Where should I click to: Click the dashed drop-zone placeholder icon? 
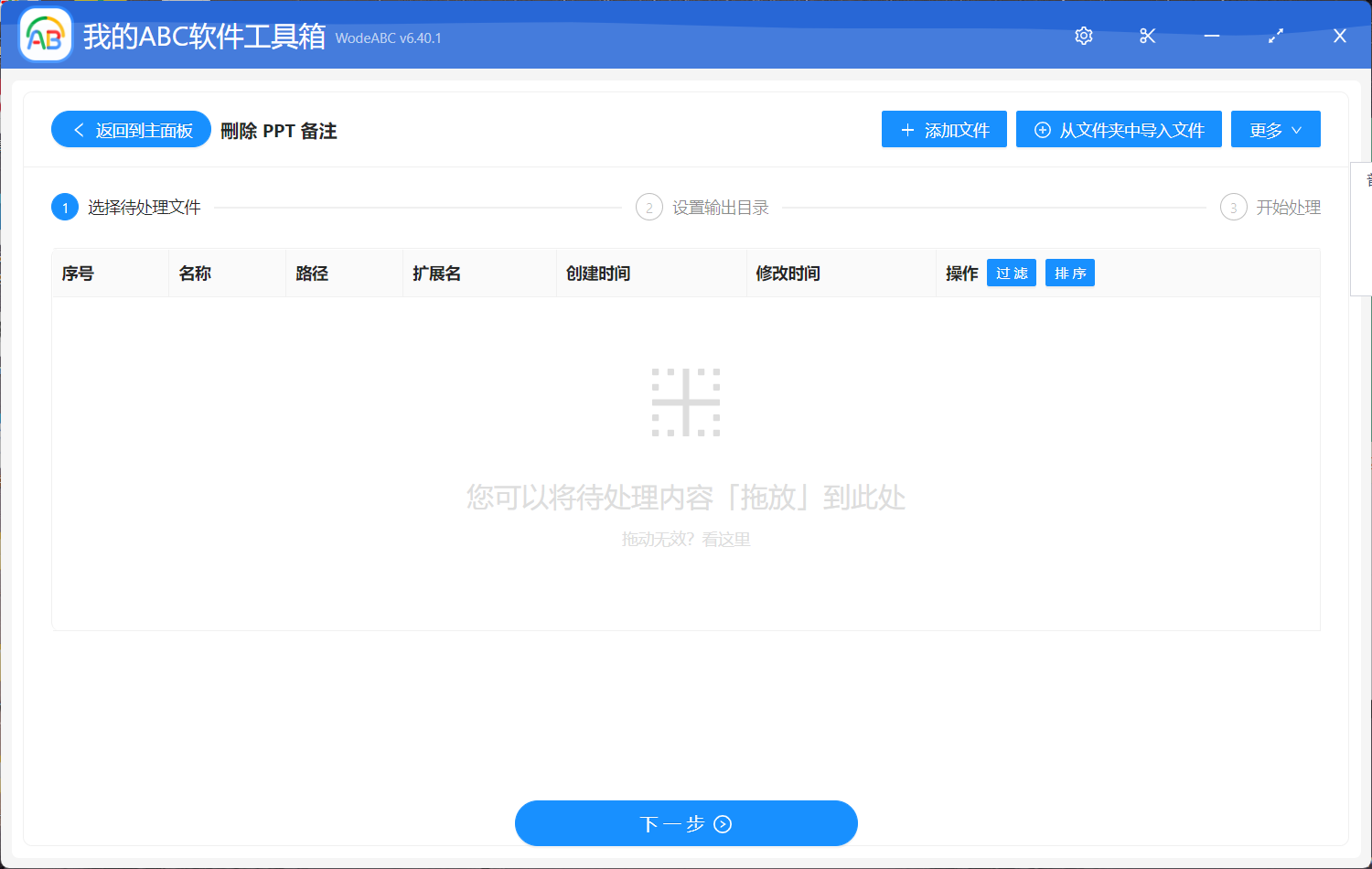pyautogui.click(x=686, y=401)
